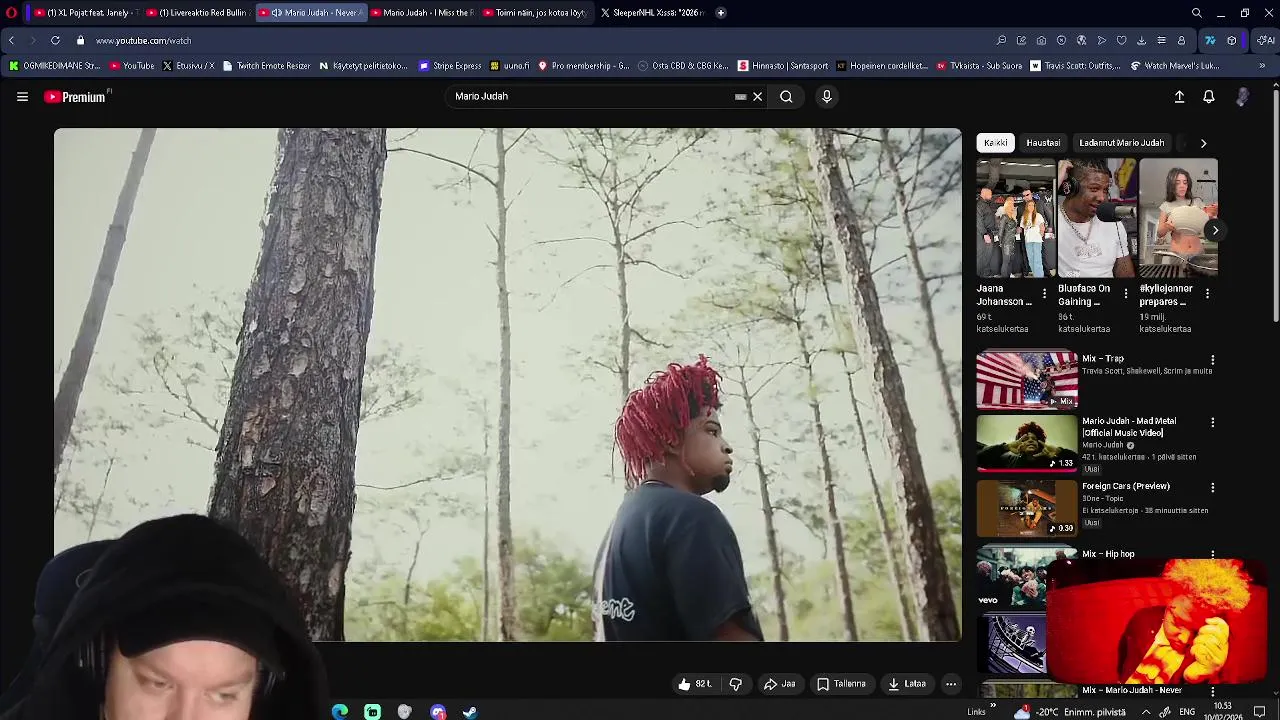Screen dimensions: 1280x720
Task: Download the video with the Lataa button
Action: (906, 684)
